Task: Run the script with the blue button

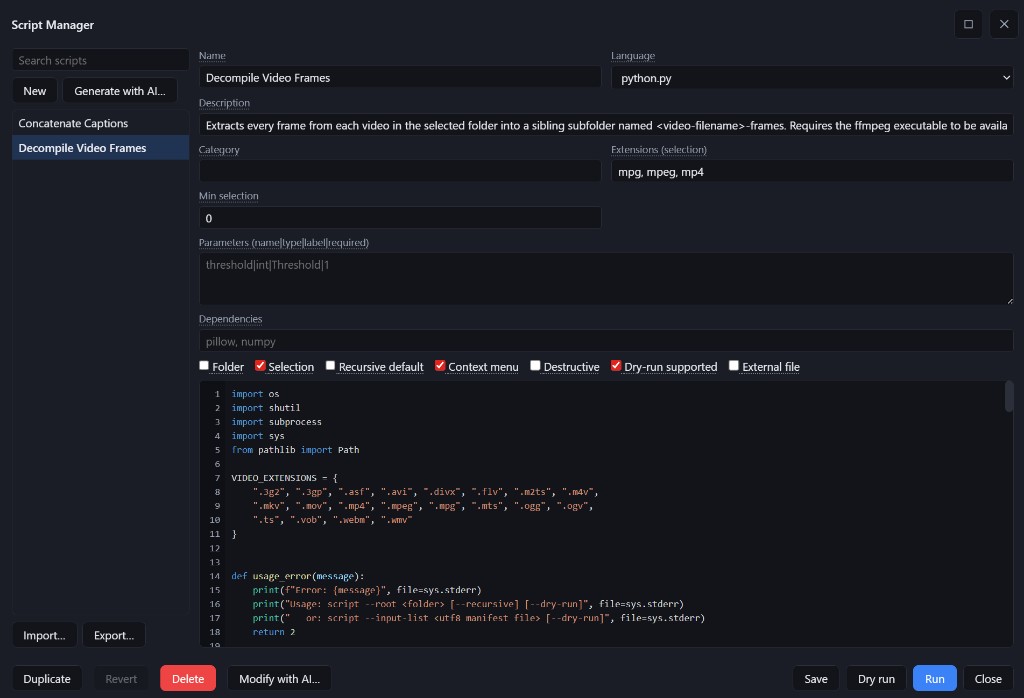Action: 935,678
